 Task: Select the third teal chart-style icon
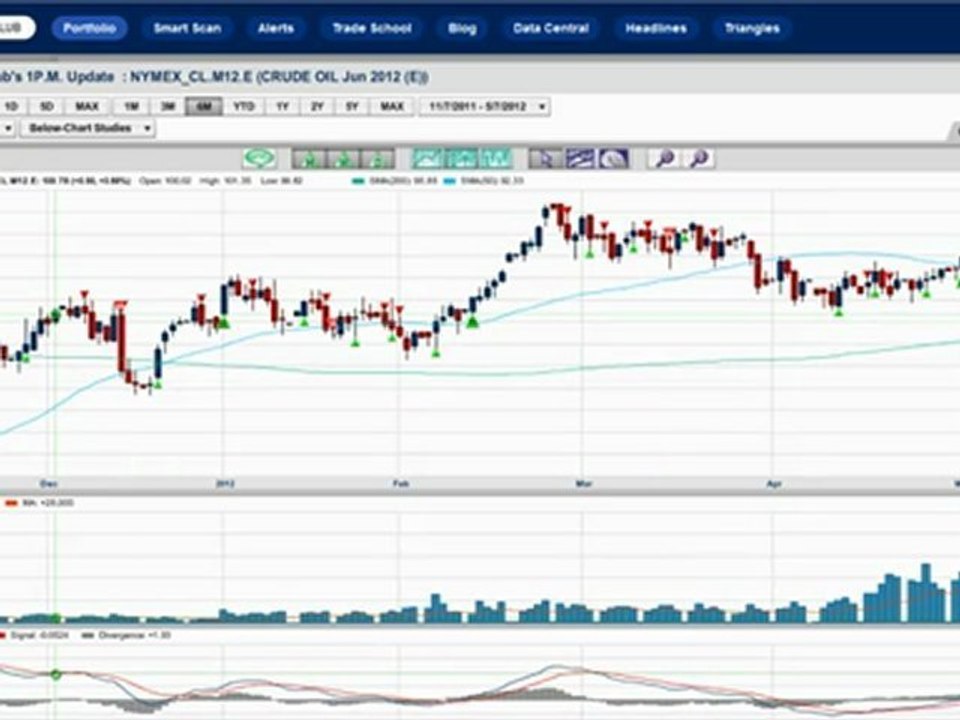(x=495, y=159)
